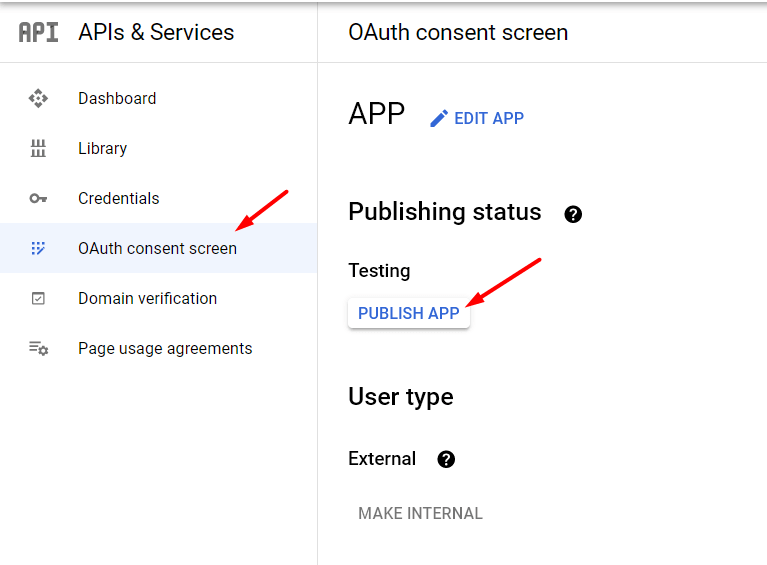
Task: Click the OAuth consent screen icon
Action: [38, 248]
